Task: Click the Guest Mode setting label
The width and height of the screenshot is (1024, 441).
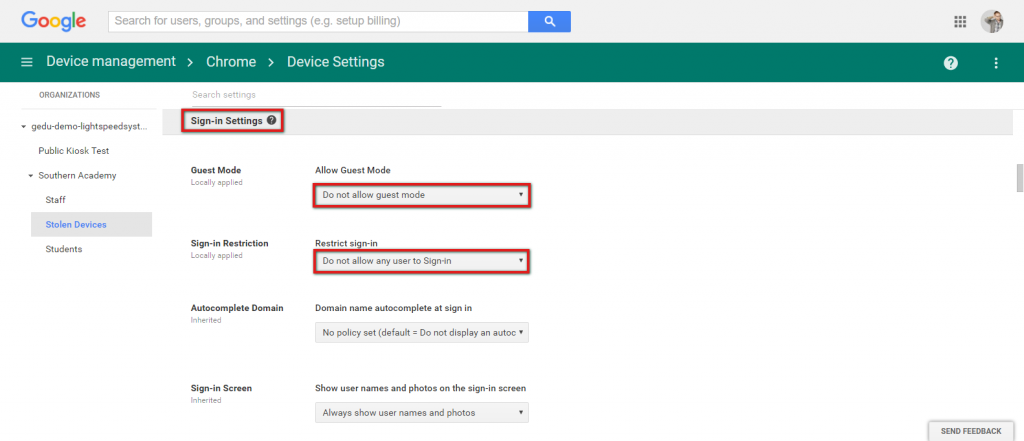Action: click(x=216, y=170)
